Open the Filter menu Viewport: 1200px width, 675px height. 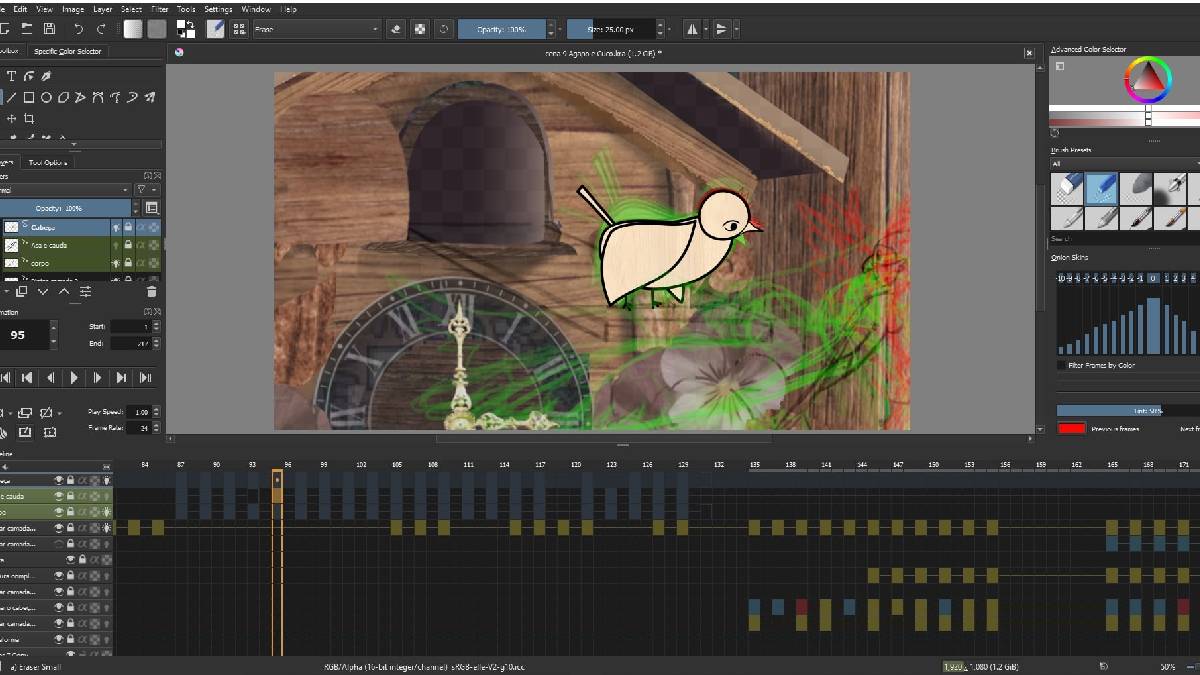click(160, 9)
